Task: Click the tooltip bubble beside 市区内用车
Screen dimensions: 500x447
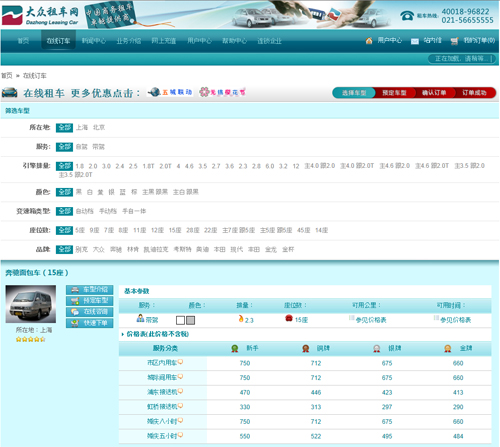Action: click(x=180, y=362)
